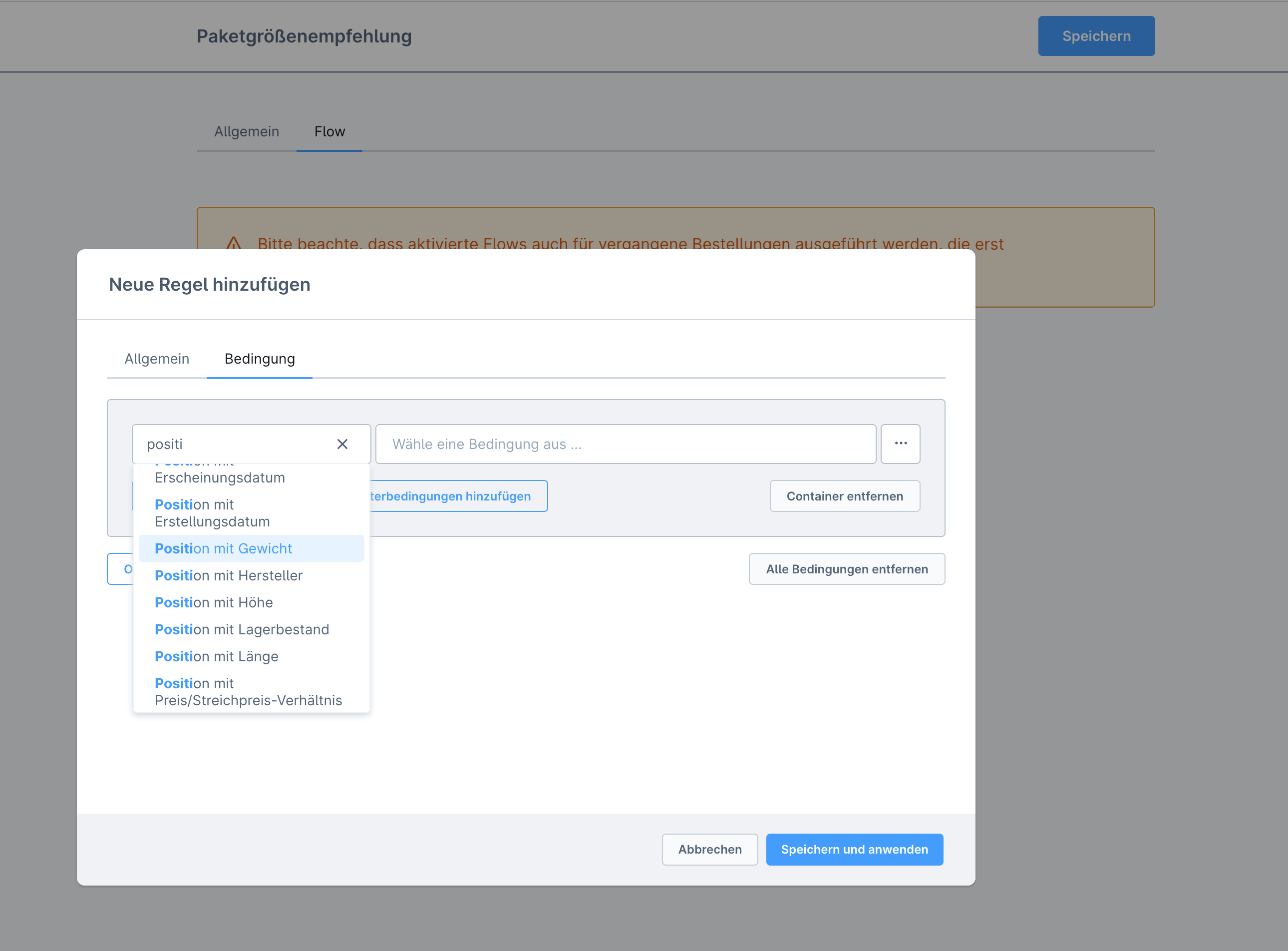Switch to the Flow page tab
1288x951 pixels.
(x=329, y=131)
